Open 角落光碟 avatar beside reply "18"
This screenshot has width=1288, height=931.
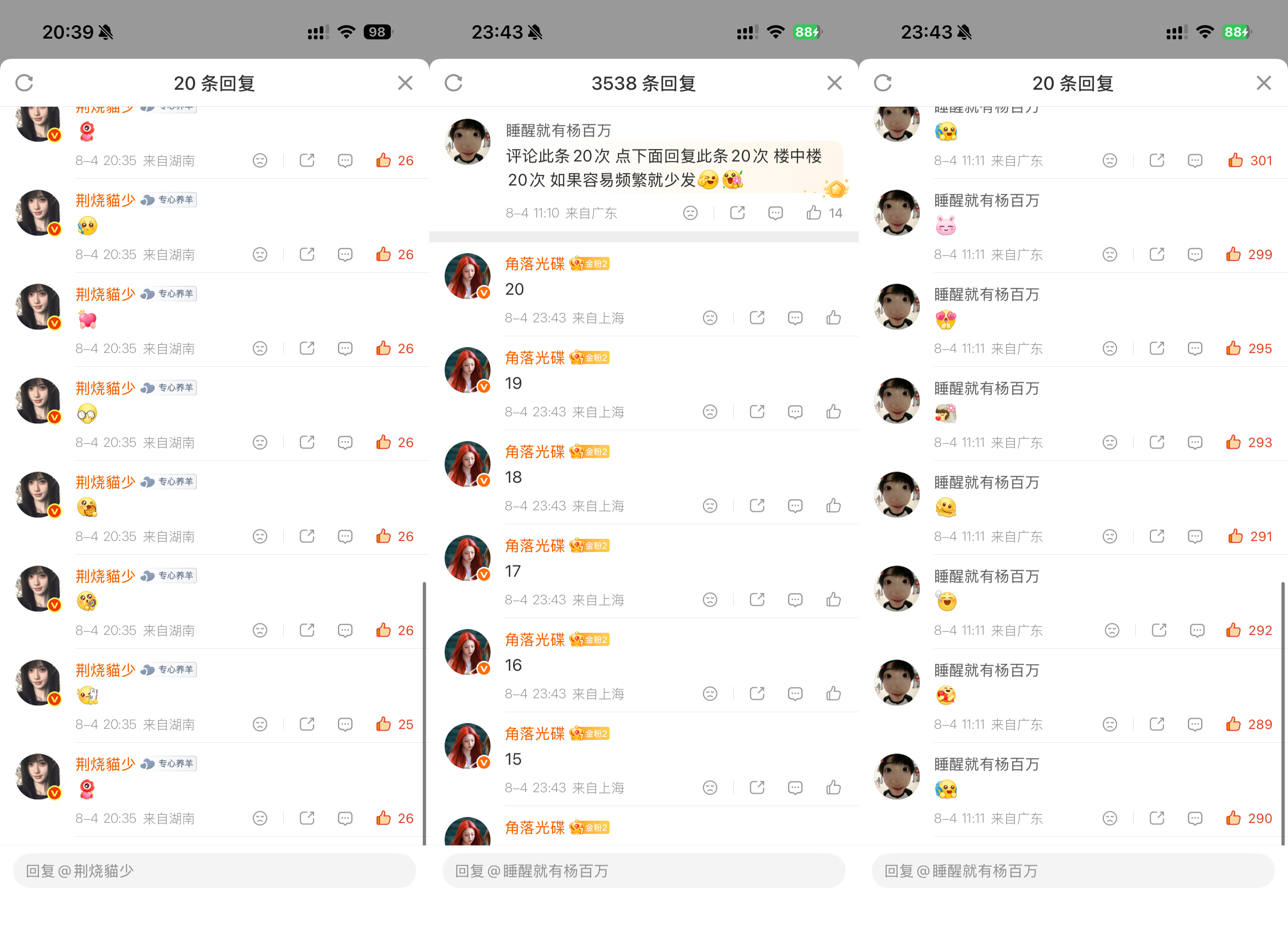pos(468,464)
